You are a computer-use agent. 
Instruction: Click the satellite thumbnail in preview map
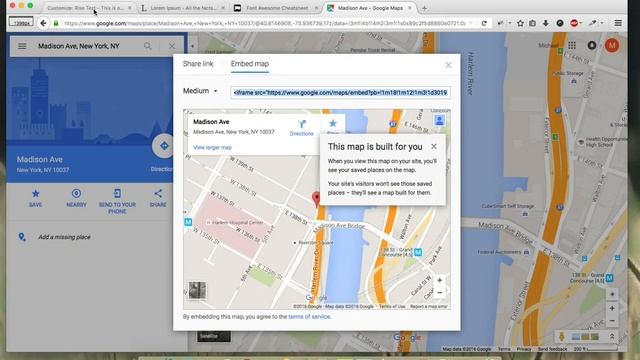pyautogui.click(x=197, y=290)
